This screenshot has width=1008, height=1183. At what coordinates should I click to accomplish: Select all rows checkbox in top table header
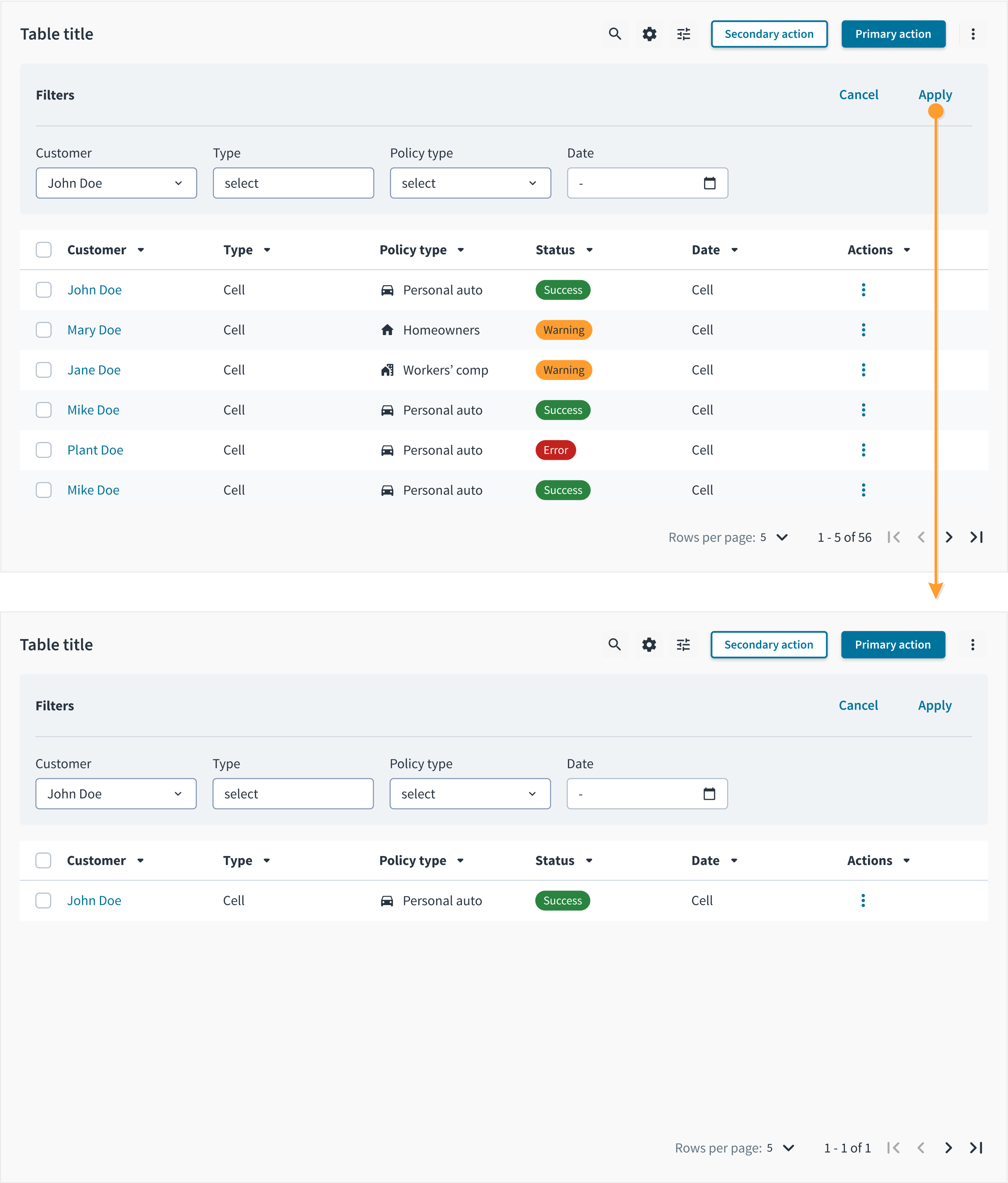(x=44, y=250)
